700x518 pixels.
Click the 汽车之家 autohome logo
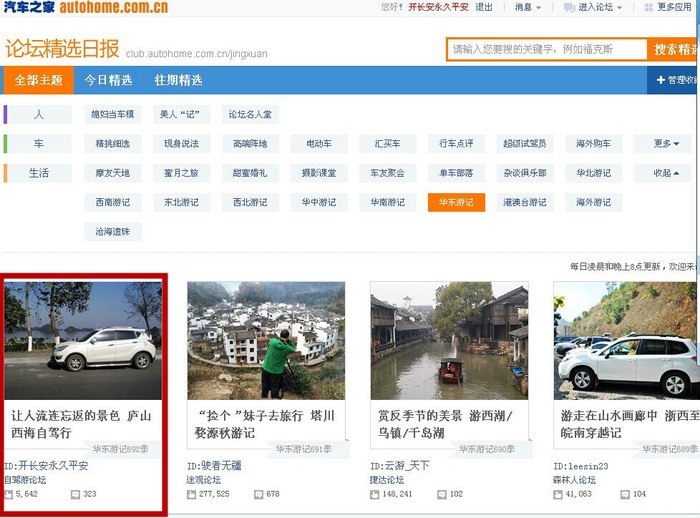coord(85,8)
